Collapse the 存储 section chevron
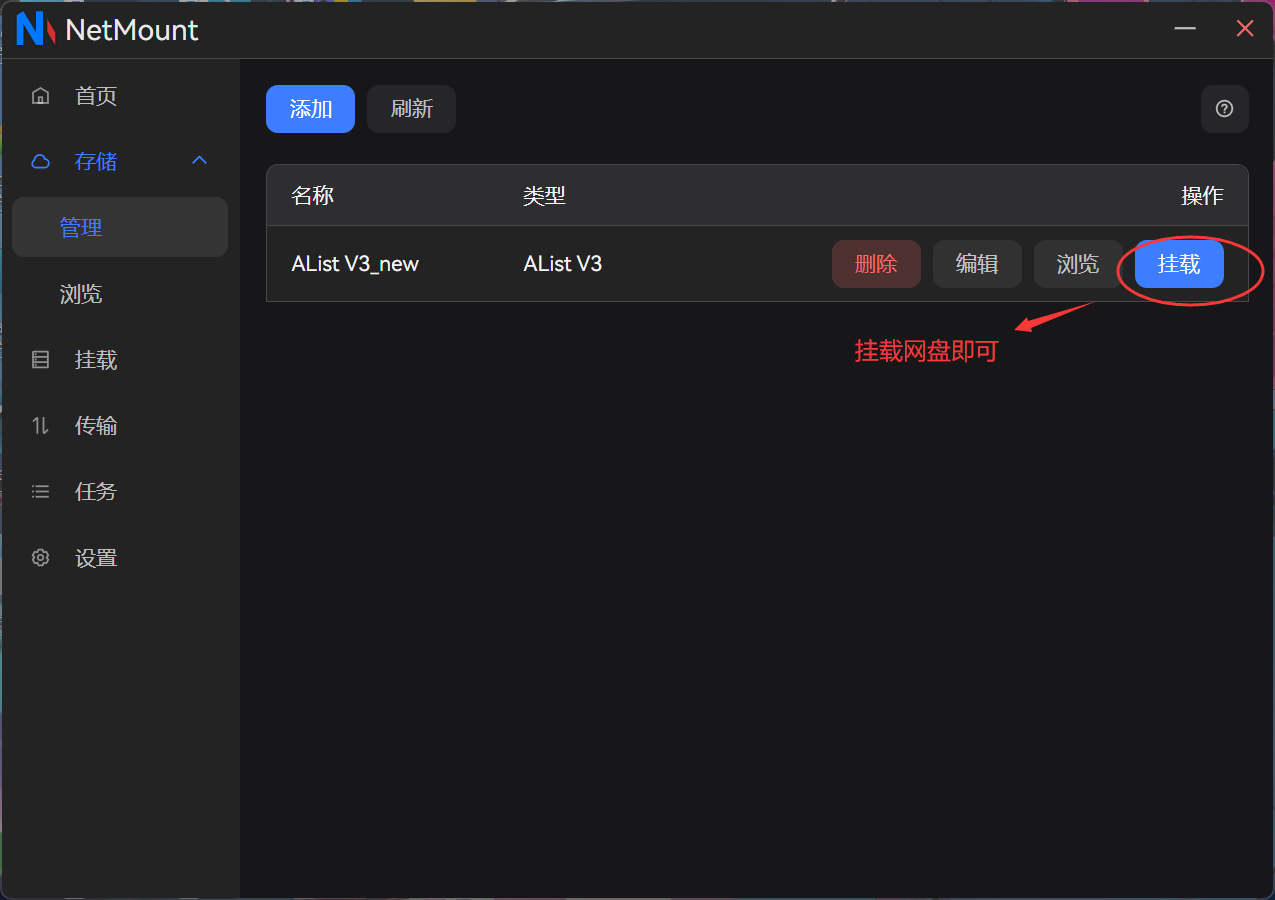This screenshot has width=1275, height=900. (x=200, y=161)
